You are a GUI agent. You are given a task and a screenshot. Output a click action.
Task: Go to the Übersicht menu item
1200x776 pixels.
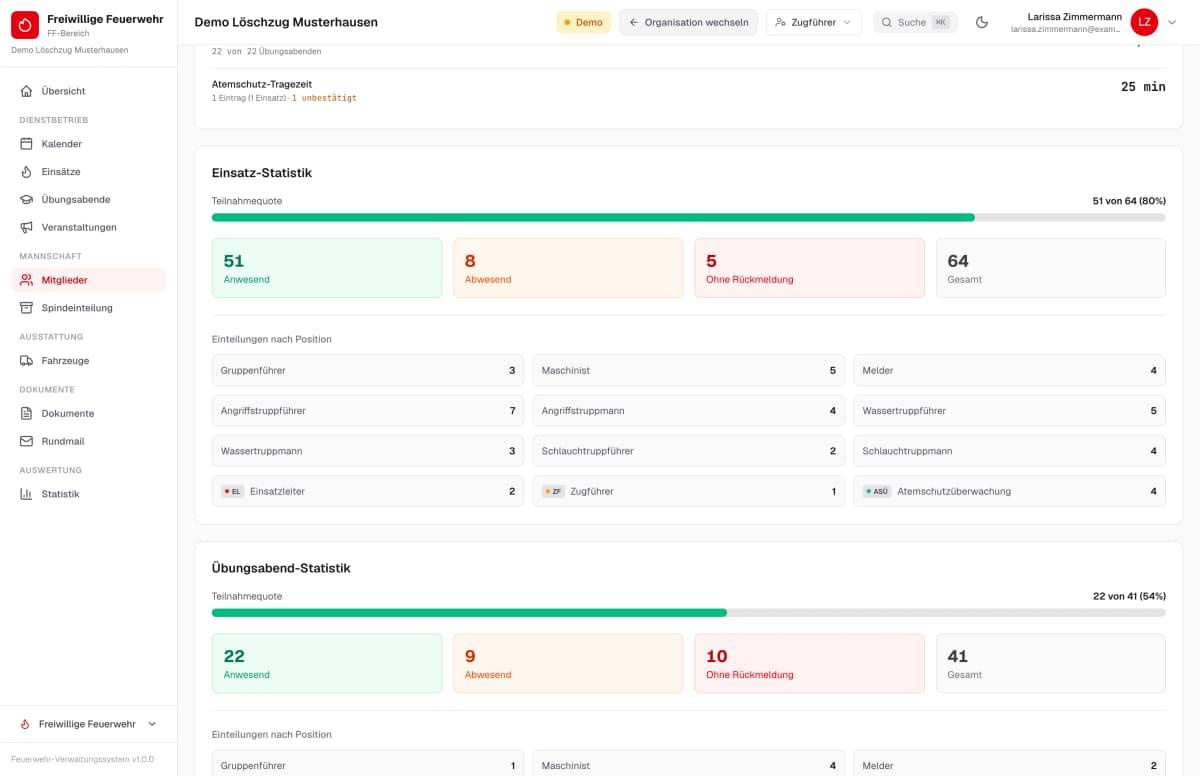coord(88,91)
